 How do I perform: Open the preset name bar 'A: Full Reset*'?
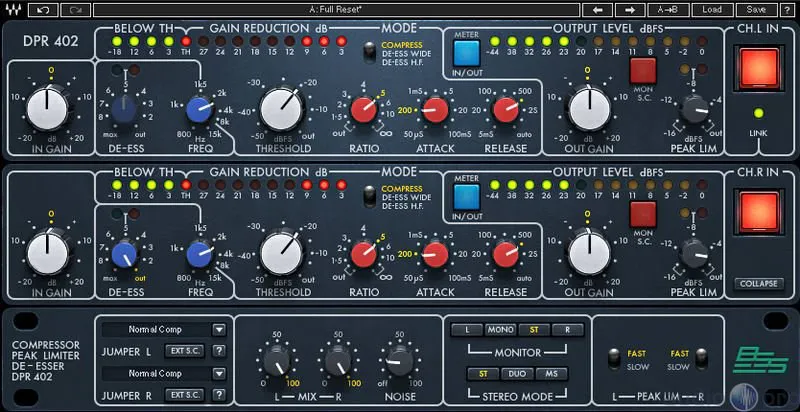(x=336, y=10)
